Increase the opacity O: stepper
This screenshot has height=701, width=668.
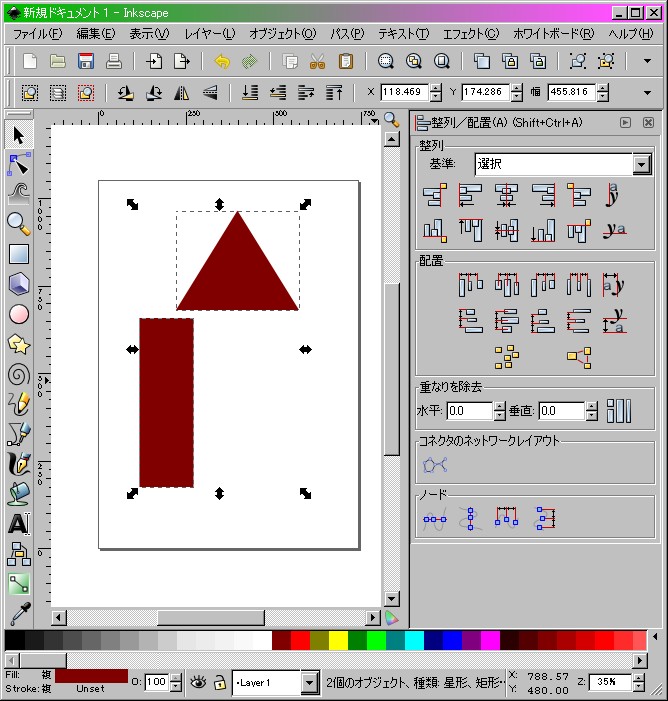point(176,678)
